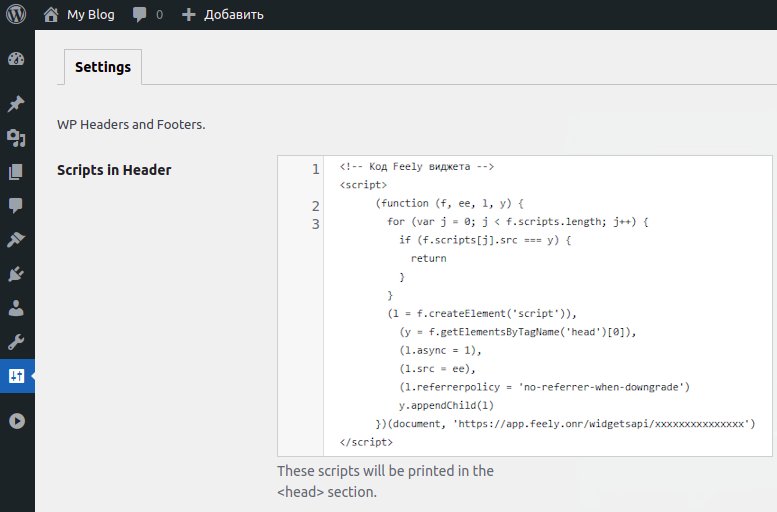Visit site via house icon
The width and height of the screenshot is (777, 512).
(51, 15)
